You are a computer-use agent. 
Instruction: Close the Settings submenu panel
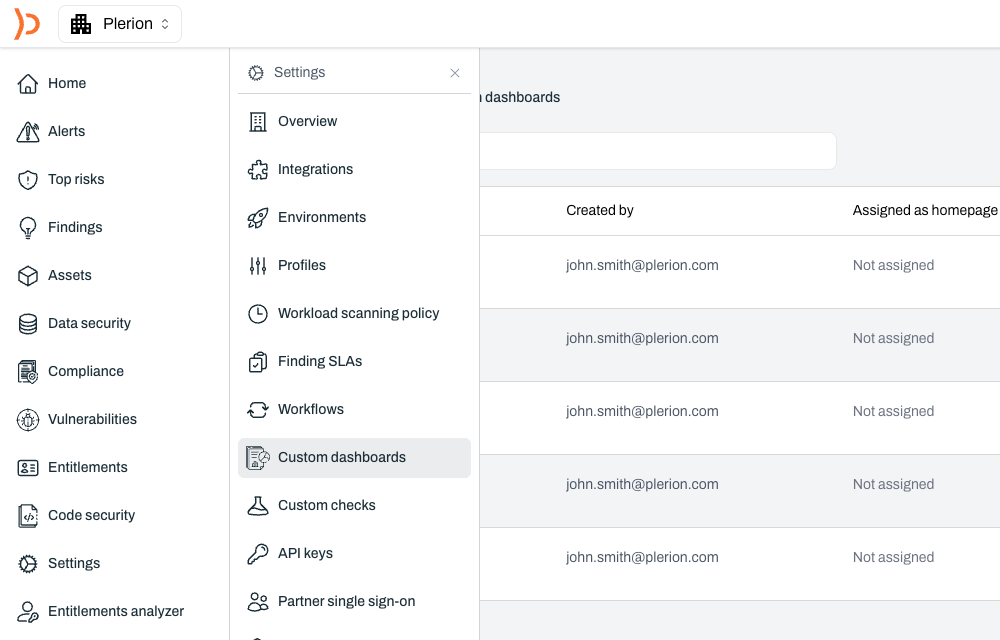click(x=455, y=73)
